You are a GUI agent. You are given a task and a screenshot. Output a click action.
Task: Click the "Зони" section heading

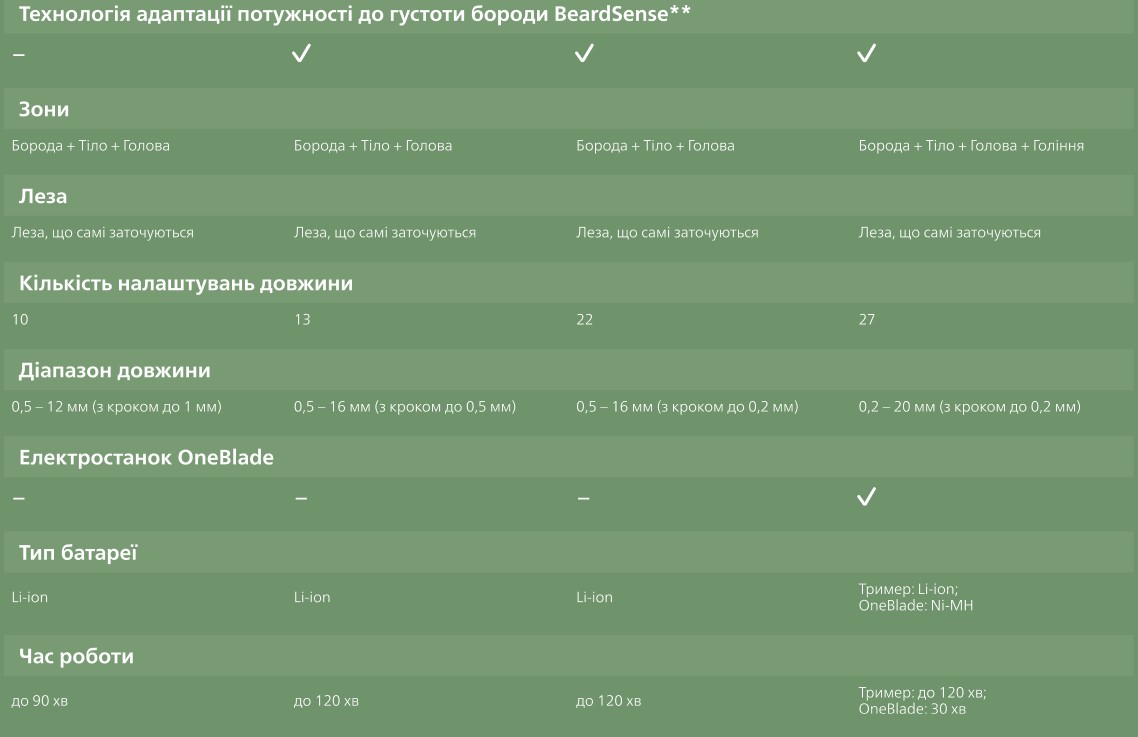click(44, 109)
